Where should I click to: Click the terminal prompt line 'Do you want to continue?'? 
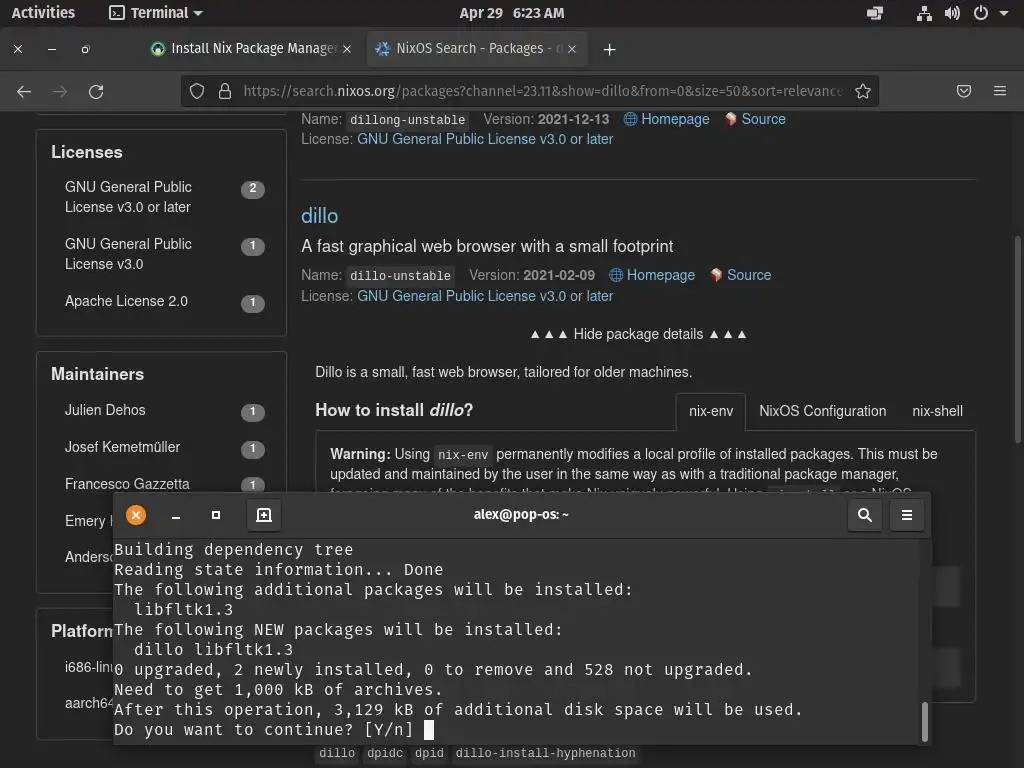pos(264,729)
